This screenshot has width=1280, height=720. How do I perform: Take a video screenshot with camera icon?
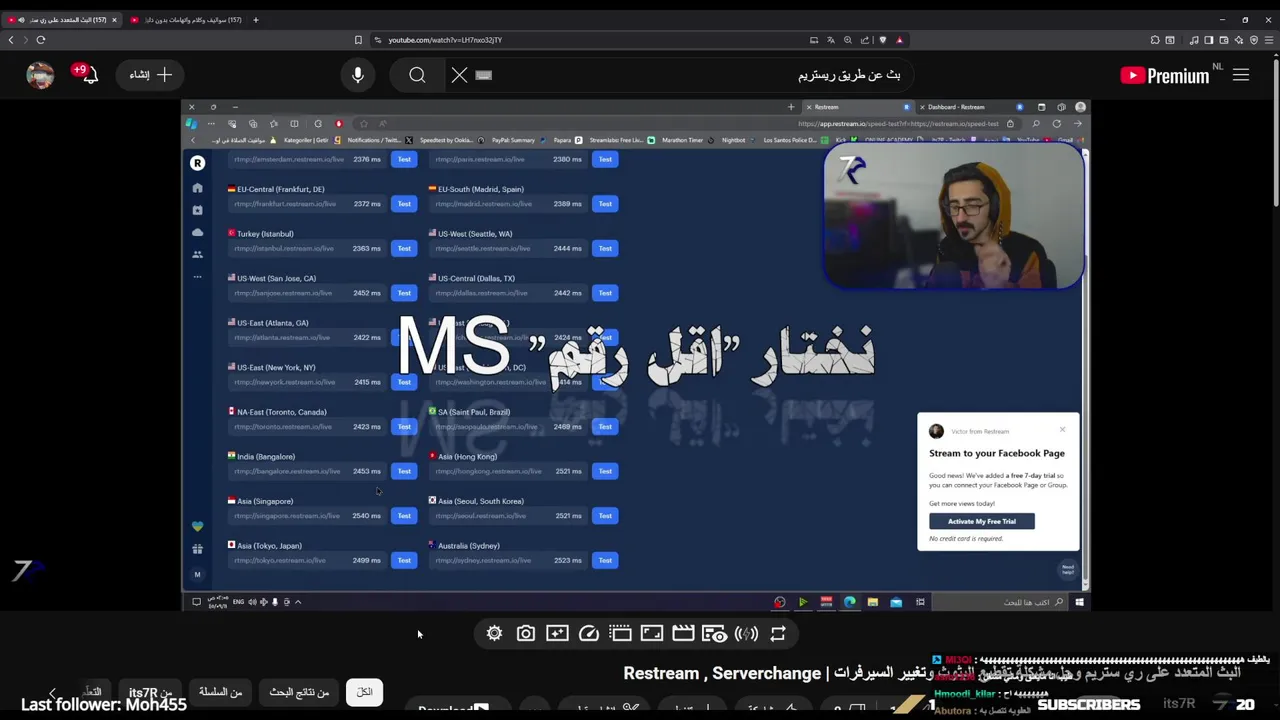[526, 633]
